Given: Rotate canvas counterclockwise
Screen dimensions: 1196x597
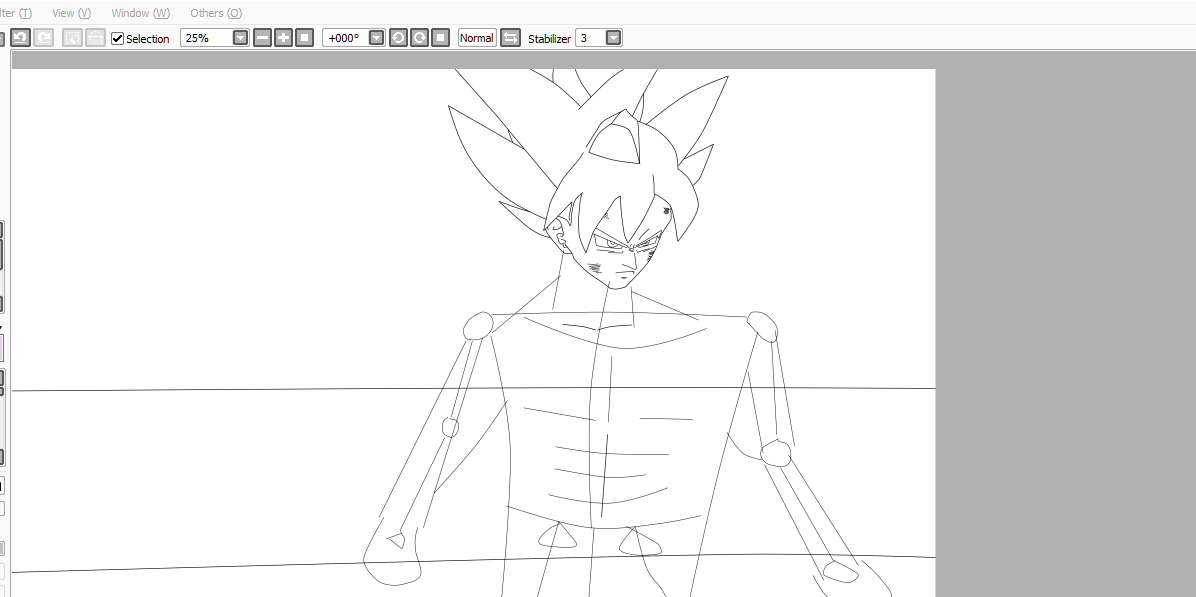Looking at the screenshot, I should (398, 37).
